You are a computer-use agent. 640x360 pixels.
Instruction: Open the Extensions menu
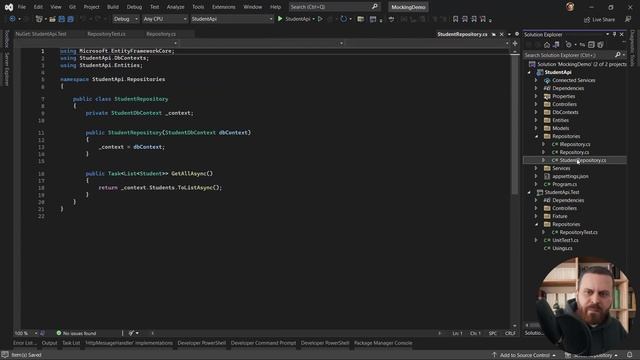point(224,7)
